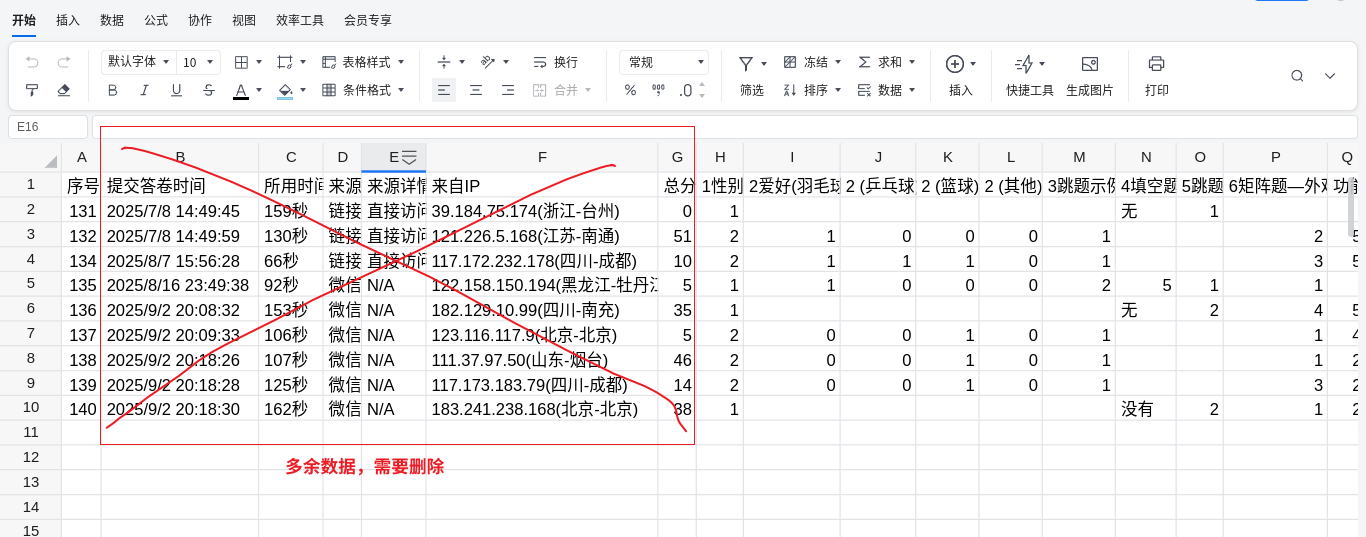Click the border style pen icon
The image size is (1366, 537).
click(x=285, y=62)
